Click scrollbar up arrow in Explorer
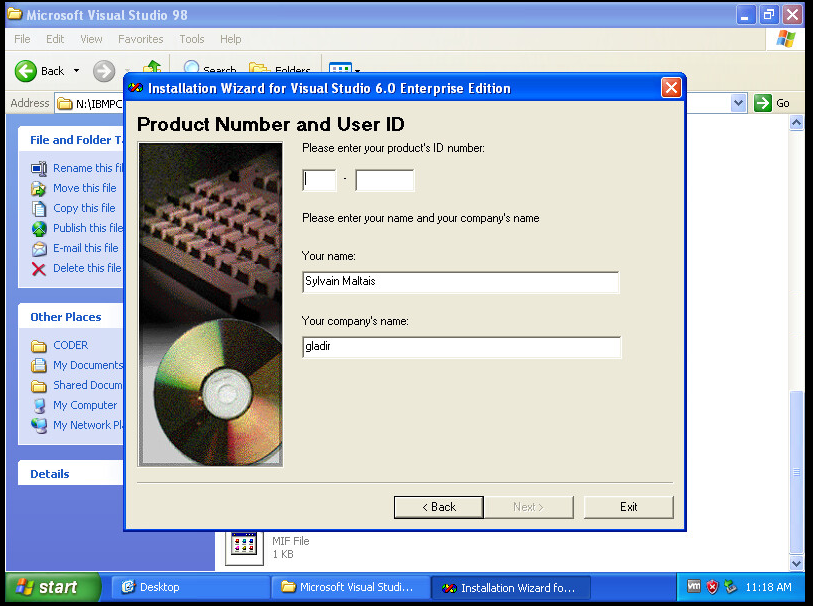 (x=796, y=123)
